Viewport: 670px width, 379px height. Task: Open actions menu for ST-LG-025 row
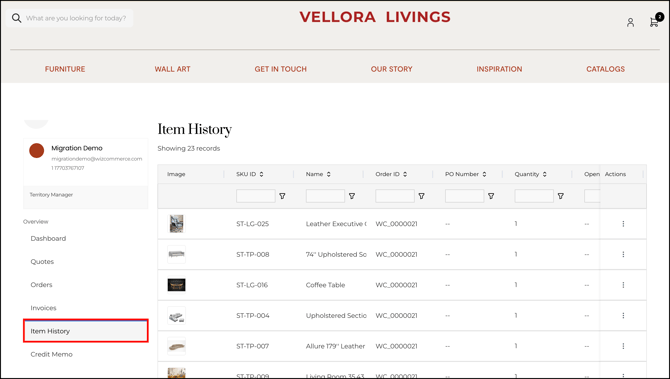pos(623,224)
